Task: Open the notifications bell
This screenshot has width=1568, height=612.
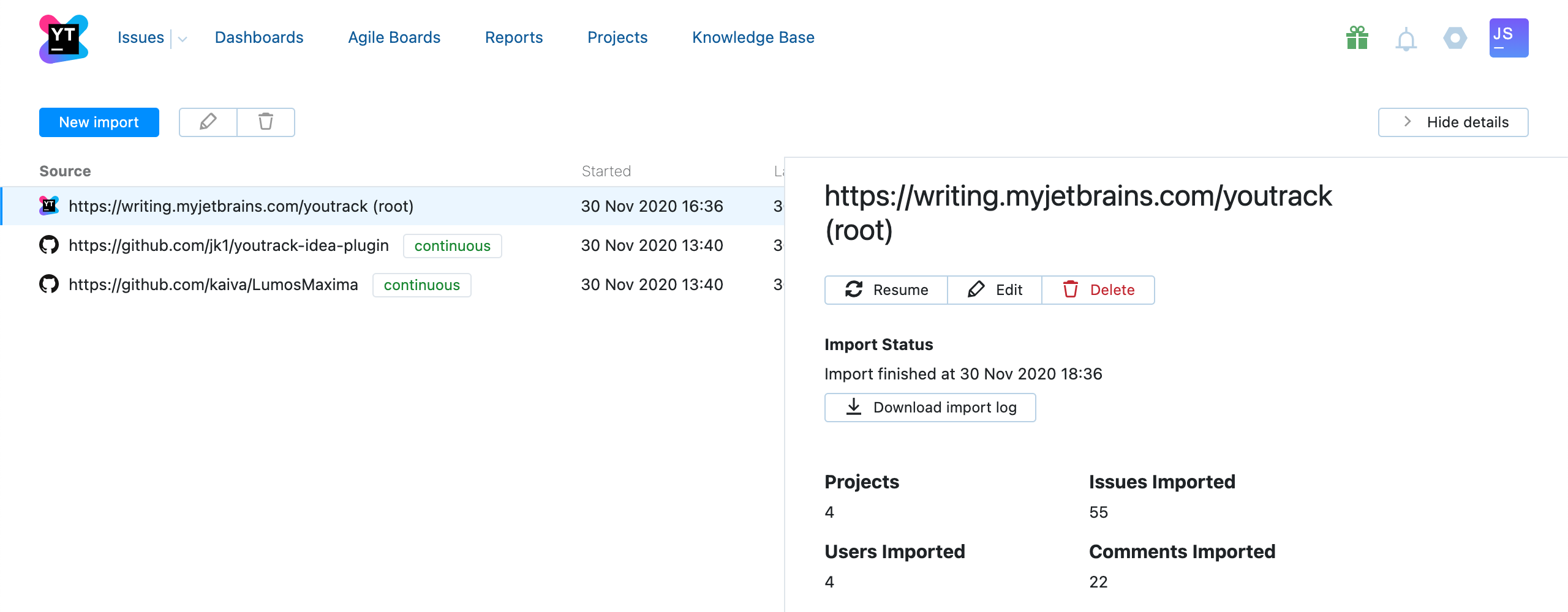Action: click(x=1406, y=40)
